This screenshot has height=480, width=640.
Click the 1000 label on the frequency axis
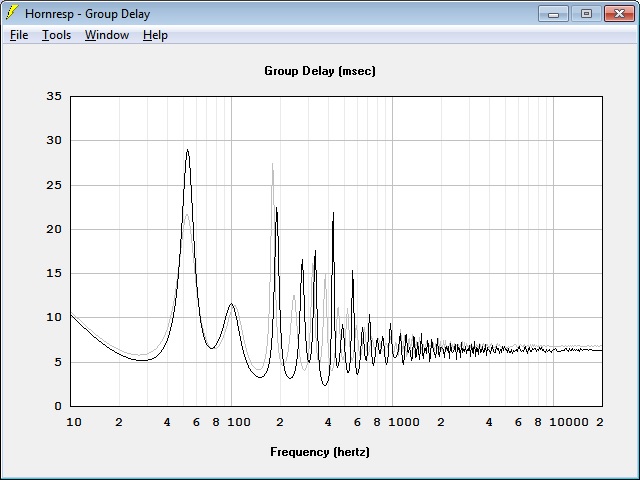pyautogui.click(x=404, y=422)
